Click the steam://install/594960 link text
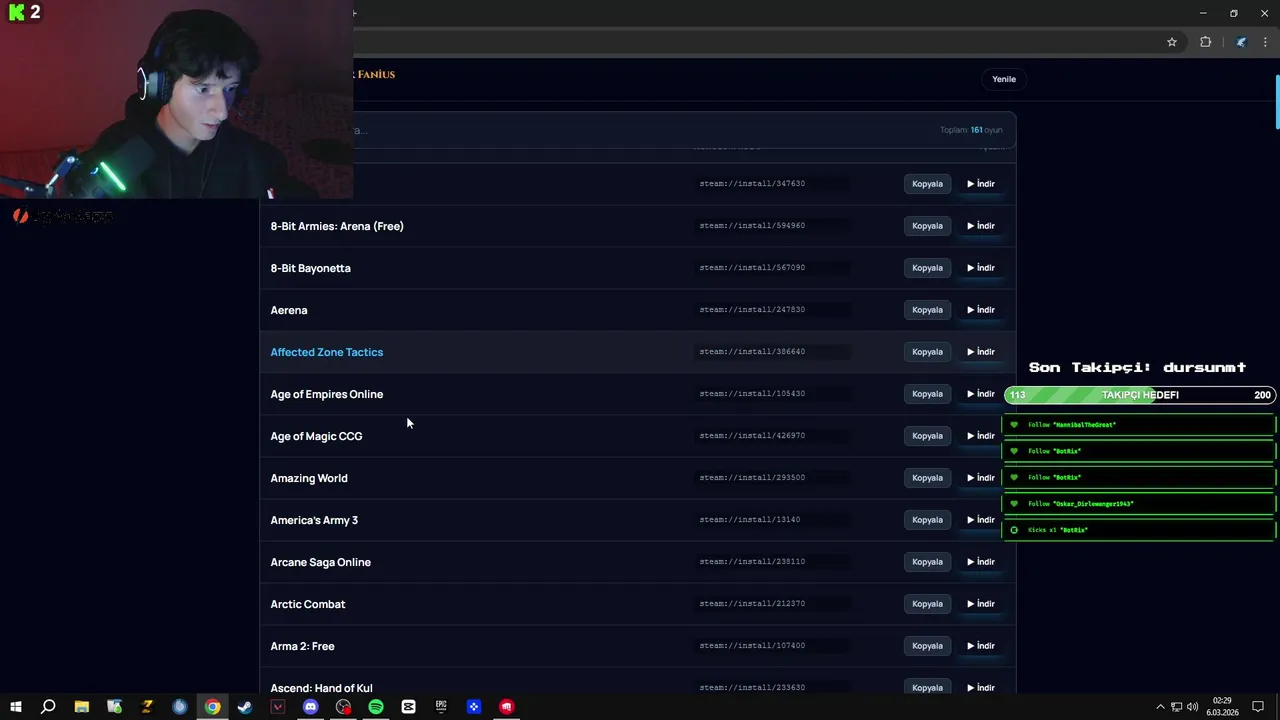Screen dimensions: 1280x720 (x=752, y=226)
